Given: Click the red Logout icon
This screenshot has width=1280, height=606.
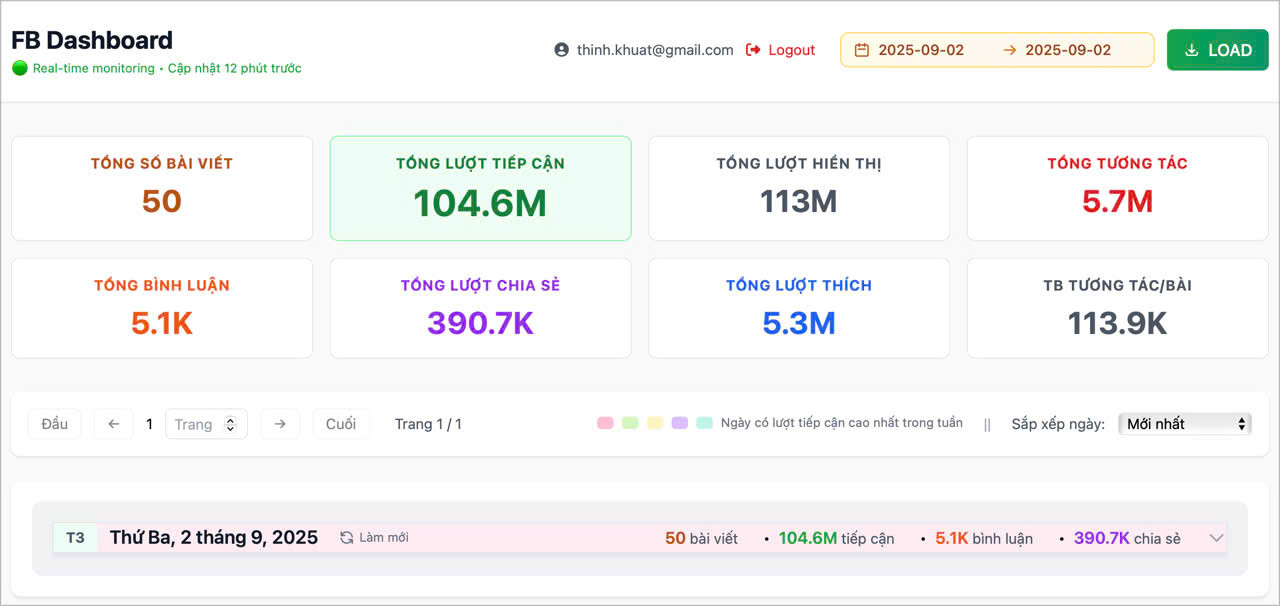Looking at the screenshot, I should pyautogui.click(x=753, y=50).
